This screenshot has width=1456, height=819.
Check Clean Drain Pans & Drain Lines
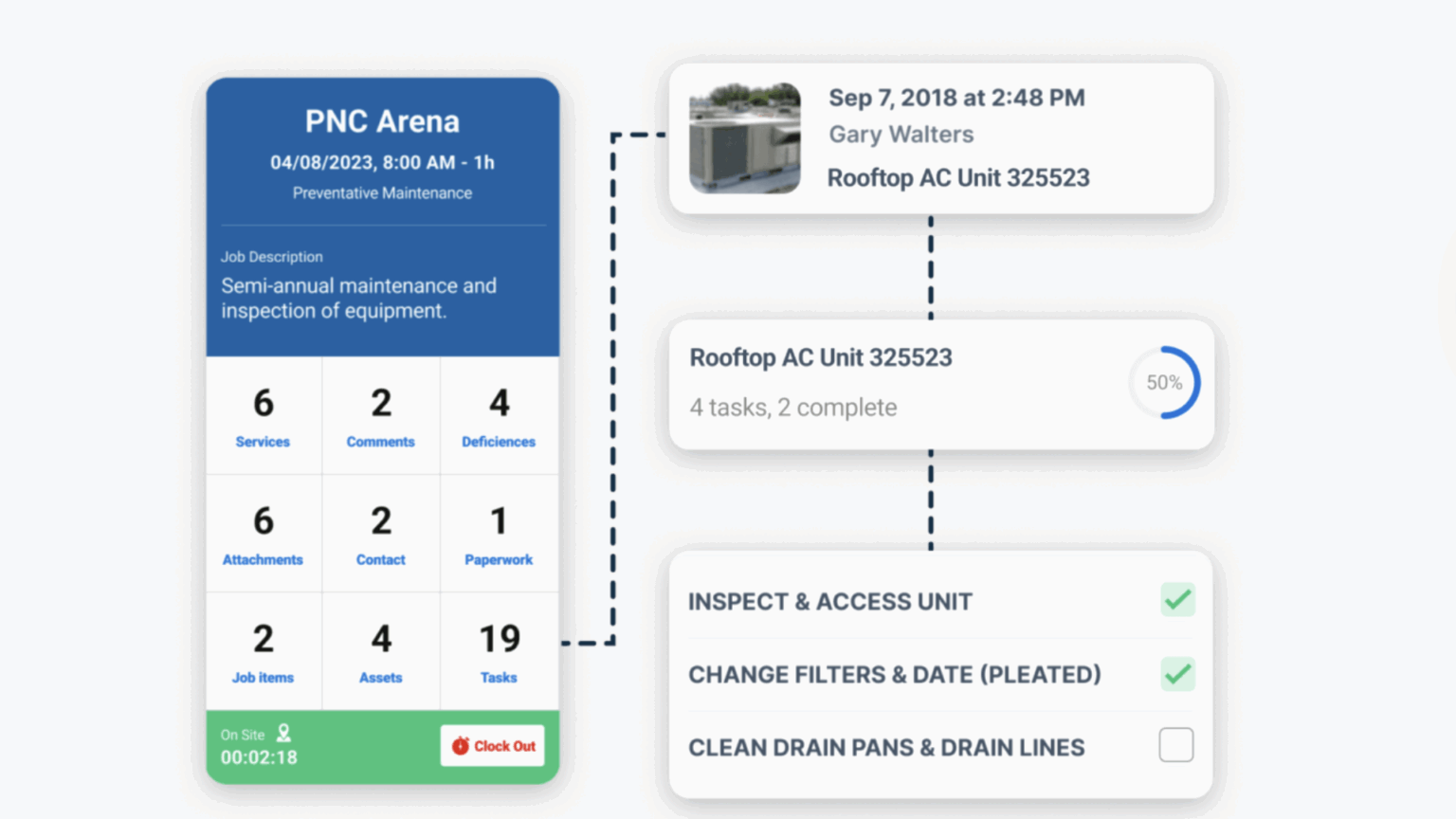click(1175, 746)
